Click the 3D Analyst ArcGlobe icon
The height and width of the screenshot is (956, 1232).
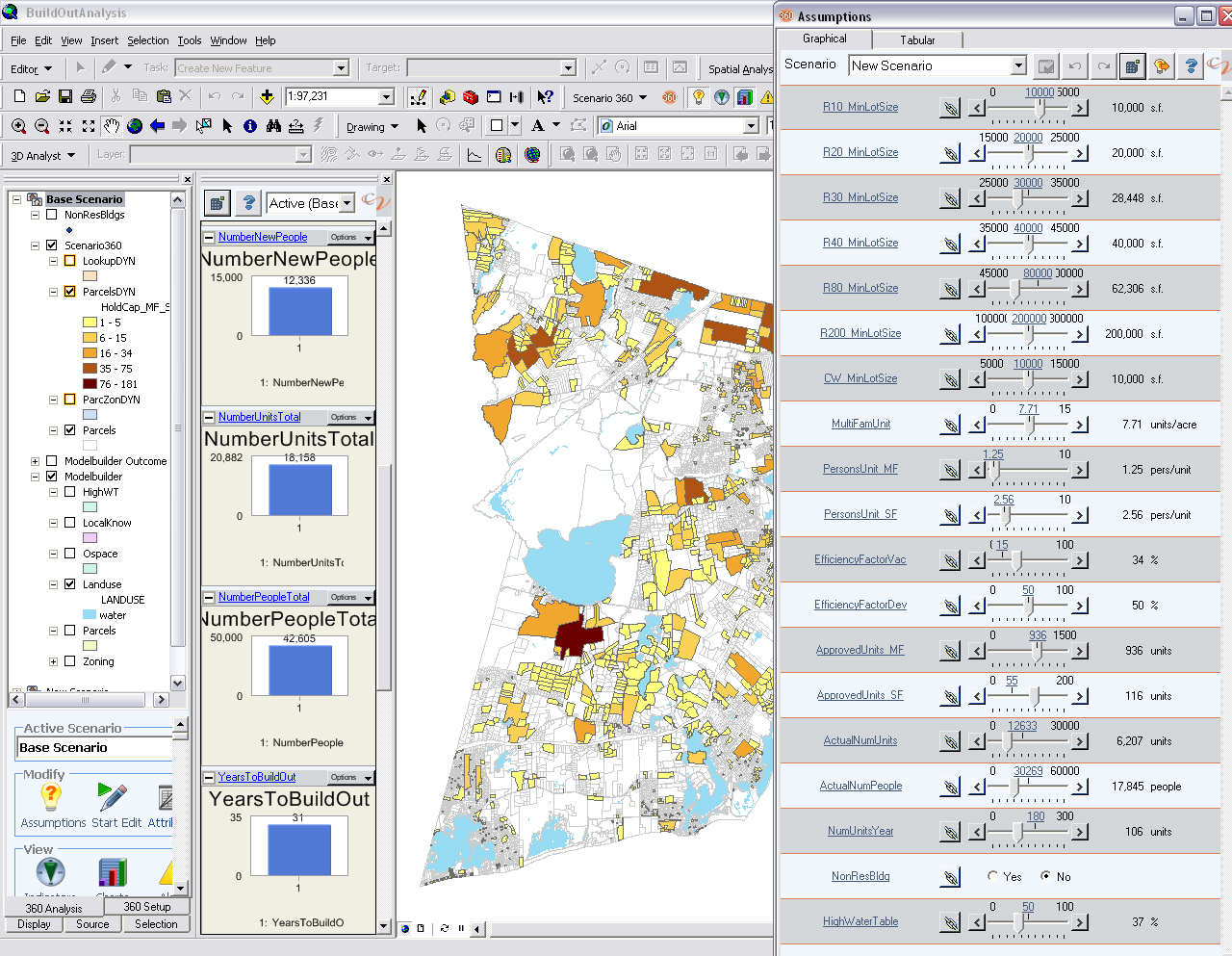[x=532, y=155]
